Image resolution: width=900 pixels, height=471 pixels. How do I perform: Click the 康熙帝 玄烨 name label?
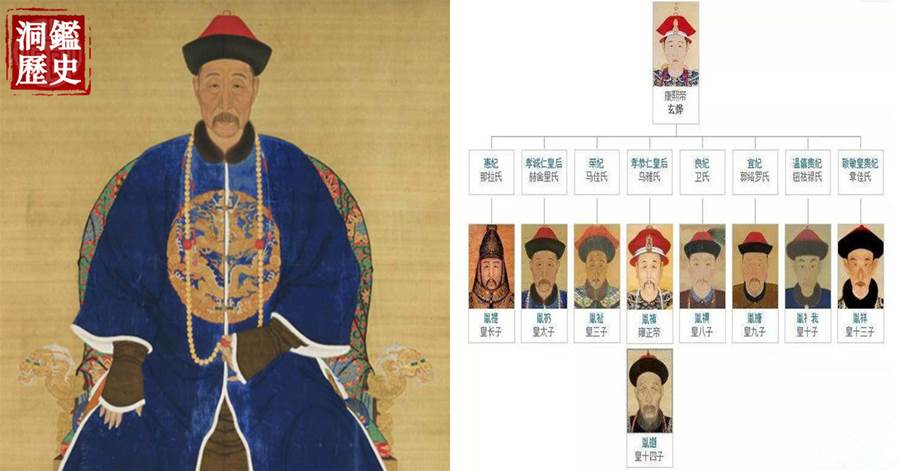tap(676, 104)
